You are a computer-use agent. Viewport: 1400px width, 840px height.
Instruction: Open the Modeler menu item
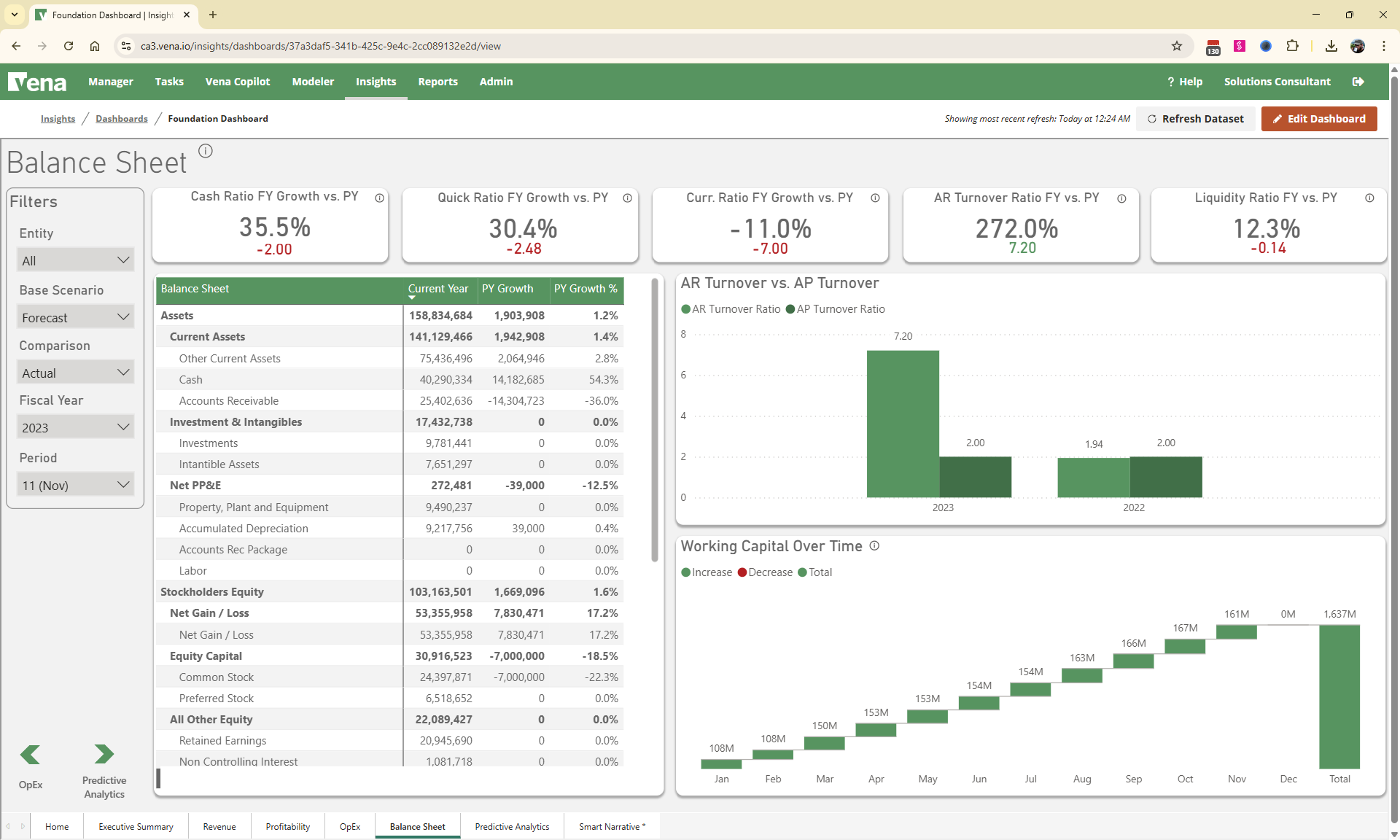point(313,81)
